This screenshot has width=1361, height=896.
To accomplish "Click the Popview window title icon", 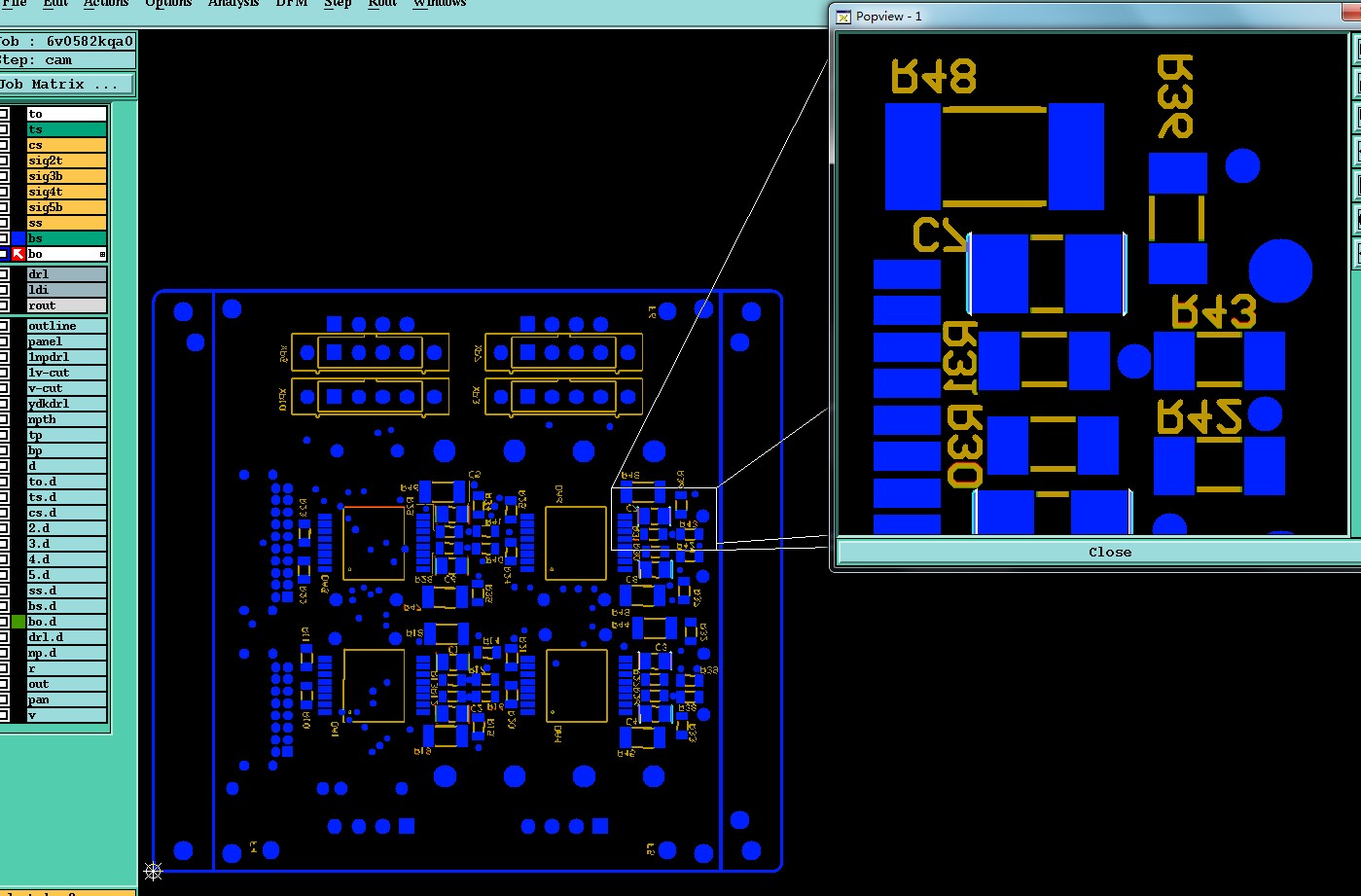I will (843, 17).
